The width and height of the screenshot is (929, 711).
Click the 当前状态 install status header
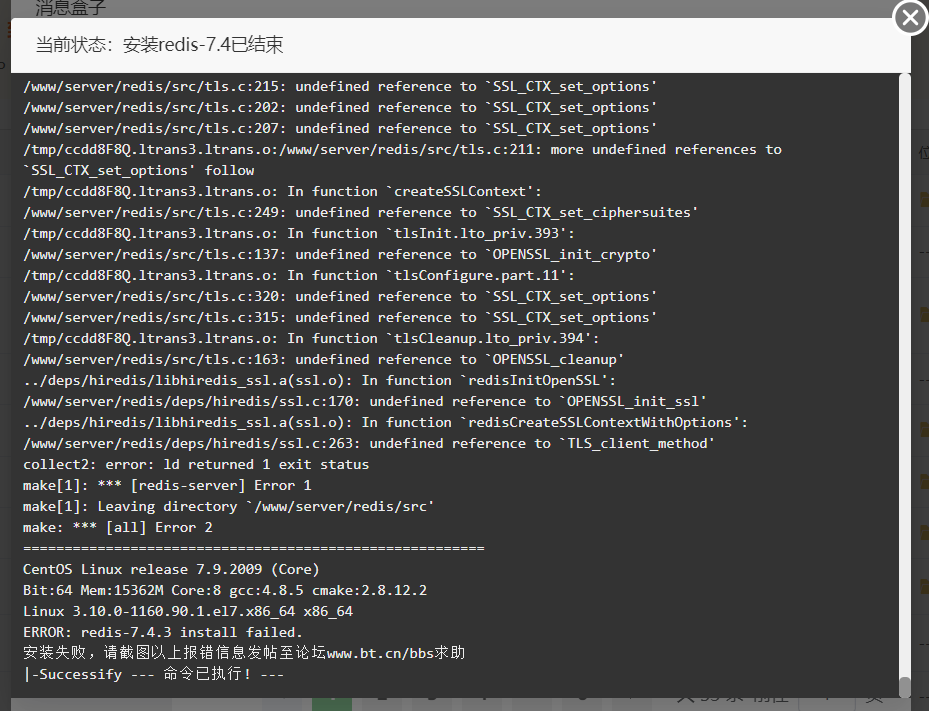159,45
